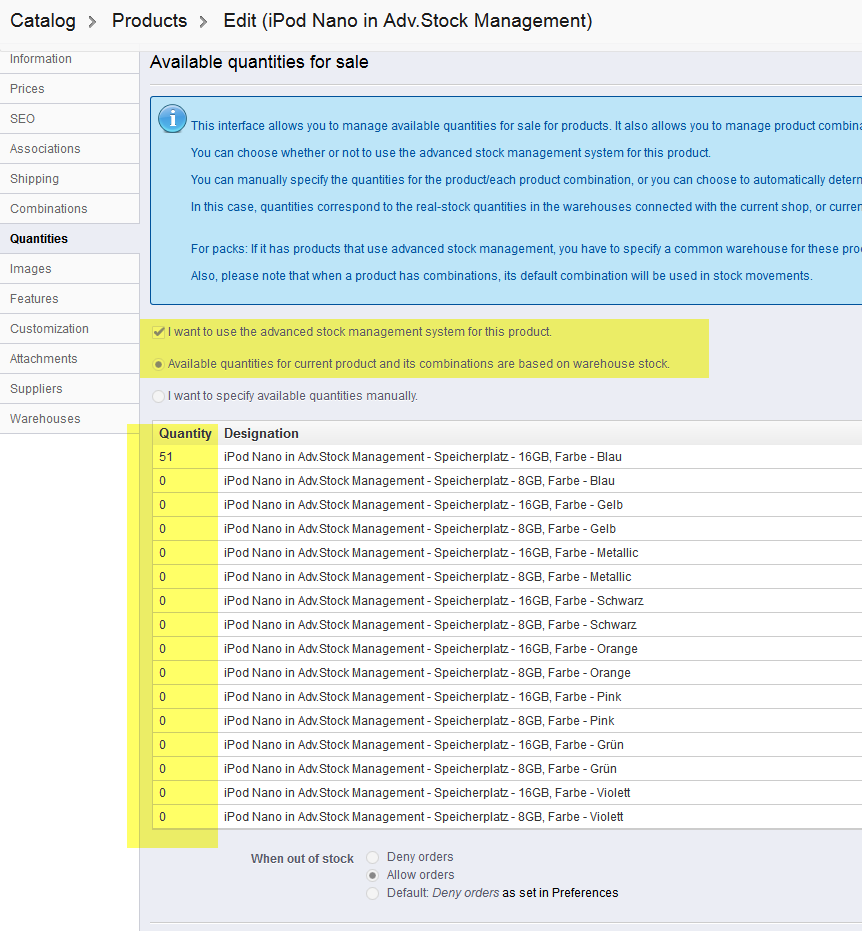Select specify available quantities manually option
The height and width of the screenshot is (931, 862).
click(159, 396)
